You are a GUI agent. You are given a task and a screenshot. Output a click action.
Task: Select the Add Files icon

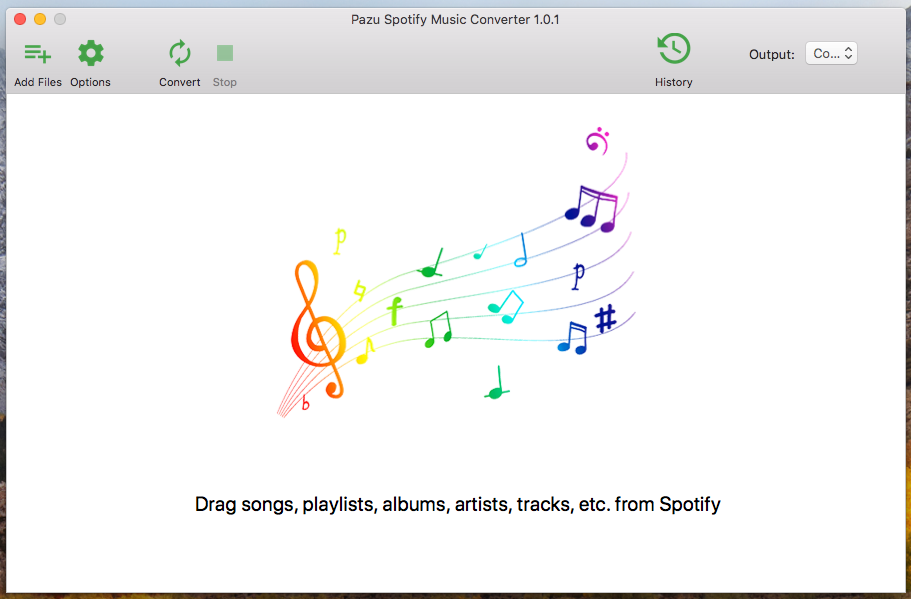pos(37,53)
